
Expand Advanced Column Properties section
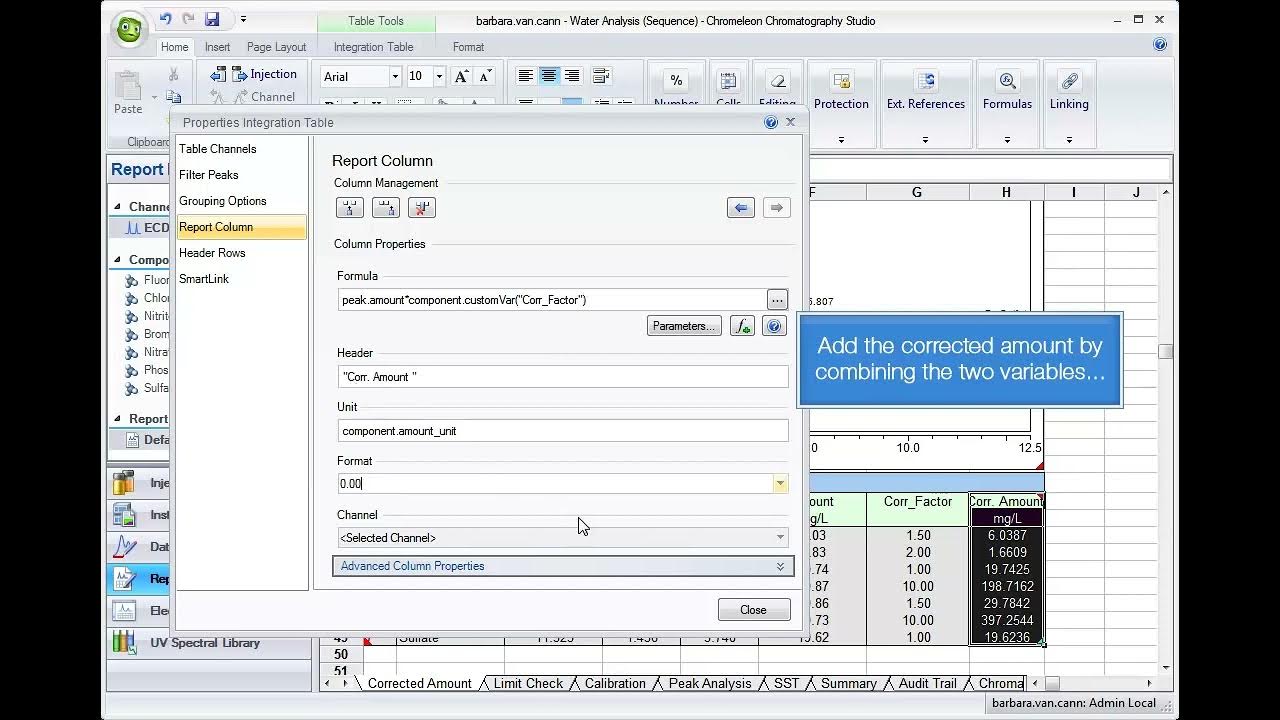tap(563, 566)
